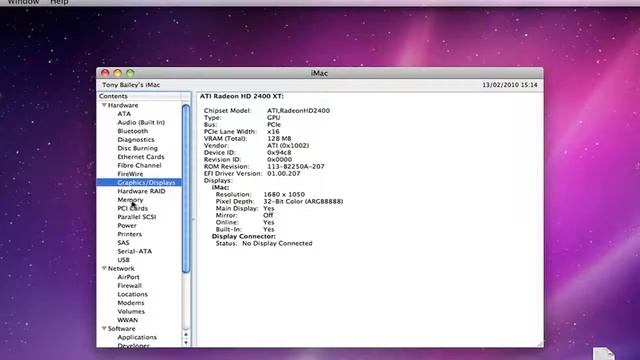Zoom the iMac window with green button
This screenshot has width=640, height=360.
(x=130, y=73)
